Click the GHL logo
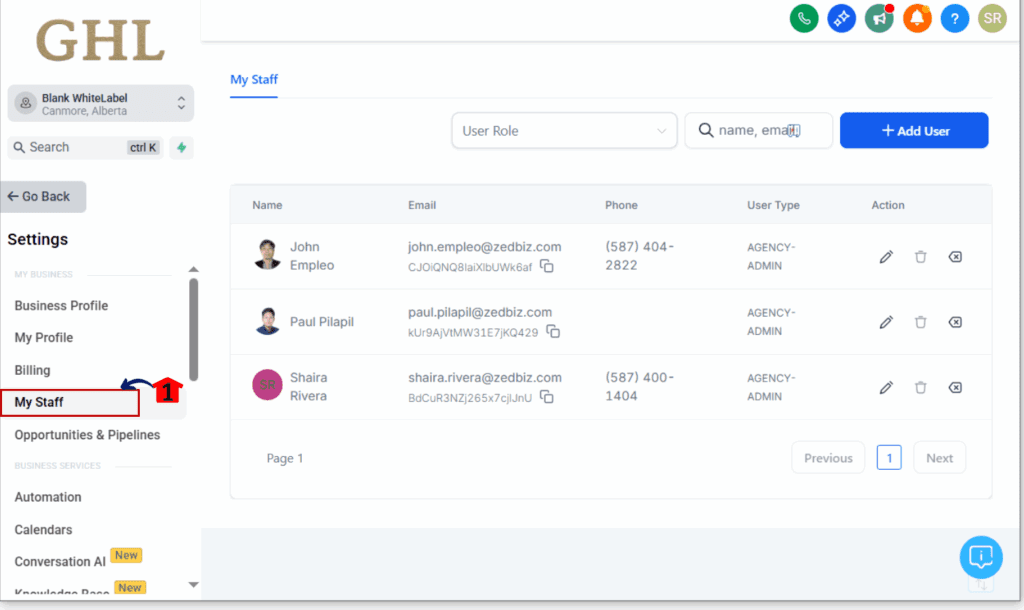The height and width of the screenshot is (610, 1024). [100, 40]
